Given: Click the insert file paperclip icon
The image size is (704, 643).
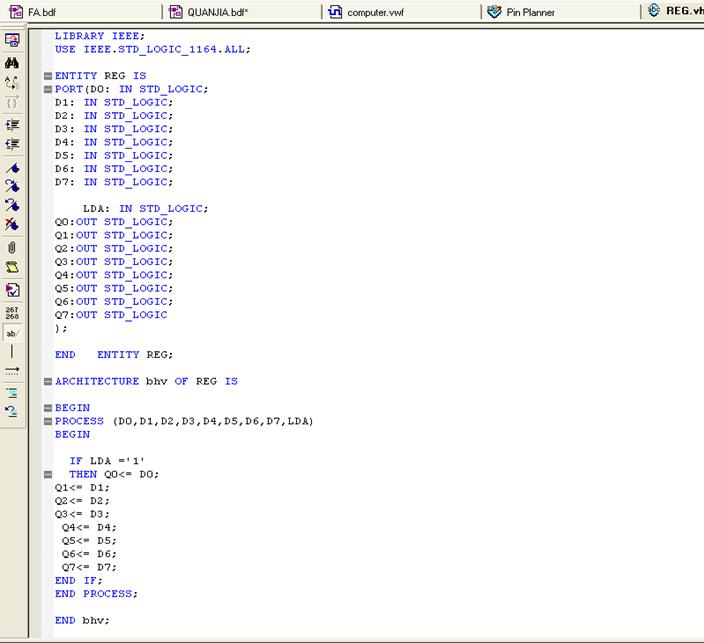Looking at the screenshot, I should (12, 247).
